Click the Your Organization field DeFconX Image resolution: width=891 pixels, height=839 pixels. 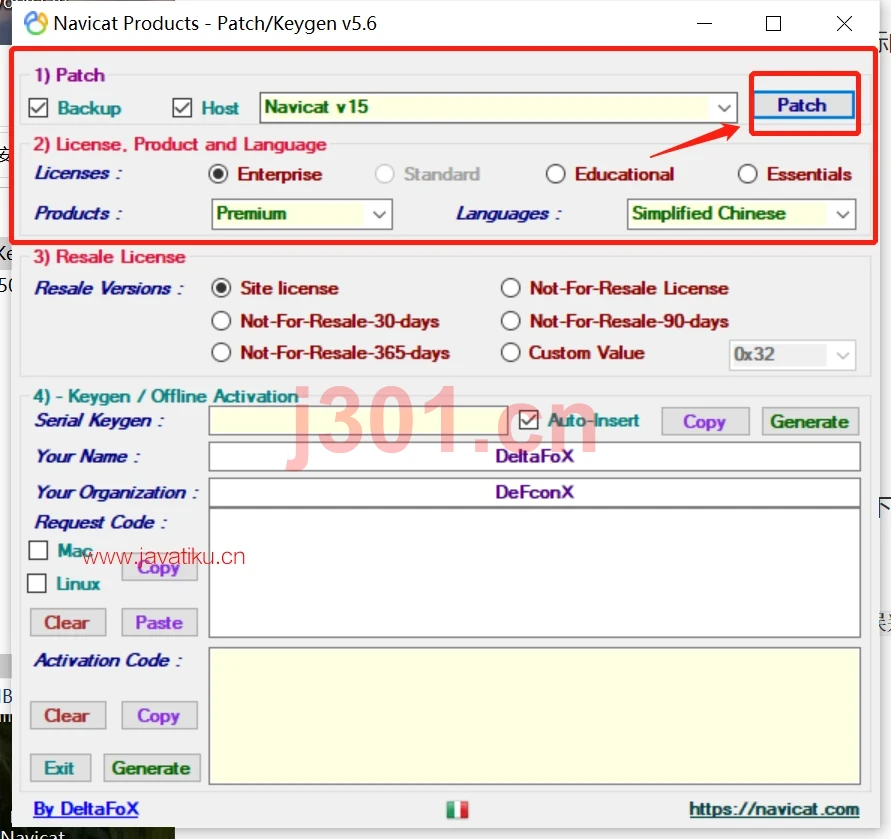point(534,492)
